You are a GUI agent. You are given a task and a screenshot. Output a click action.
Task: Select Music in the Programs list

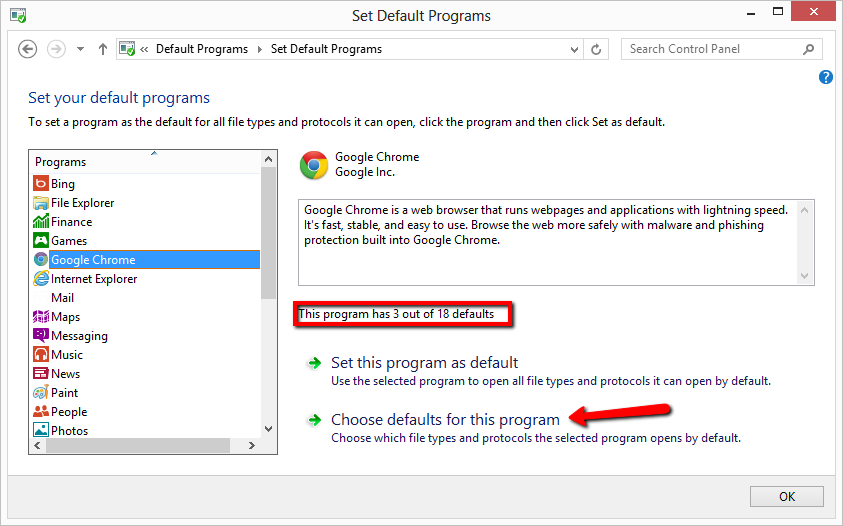pyautogui.click(x=67, y=354)
